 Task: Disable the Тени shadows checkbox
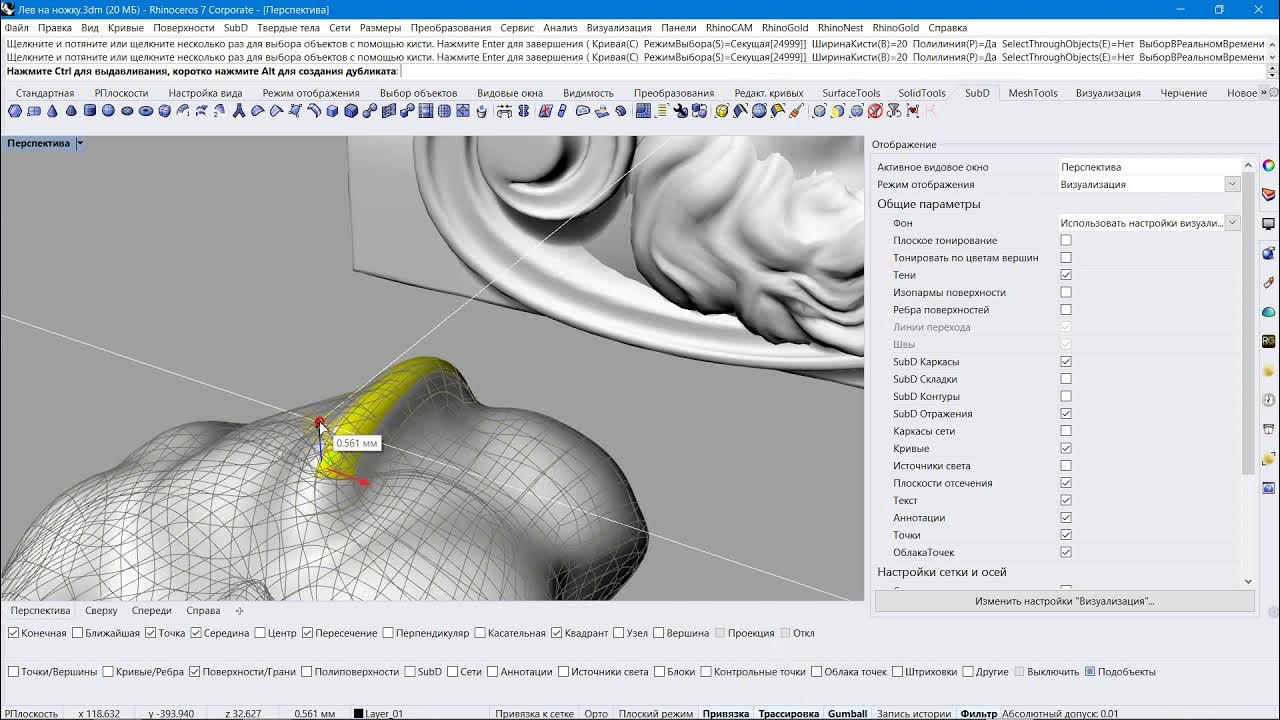pos(1066,275)
